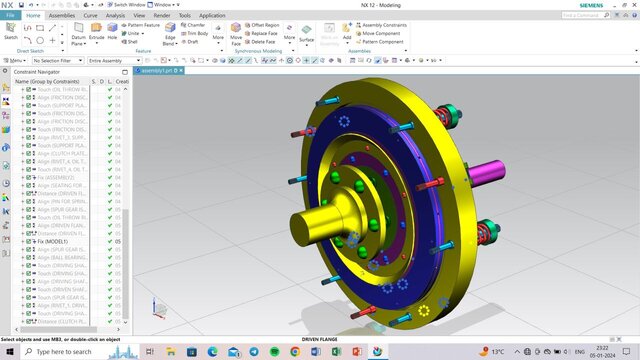Expand the Fix (ASSEMBLY2) tree node
Screen dimensions: 640x360
(x=23, y=178)
